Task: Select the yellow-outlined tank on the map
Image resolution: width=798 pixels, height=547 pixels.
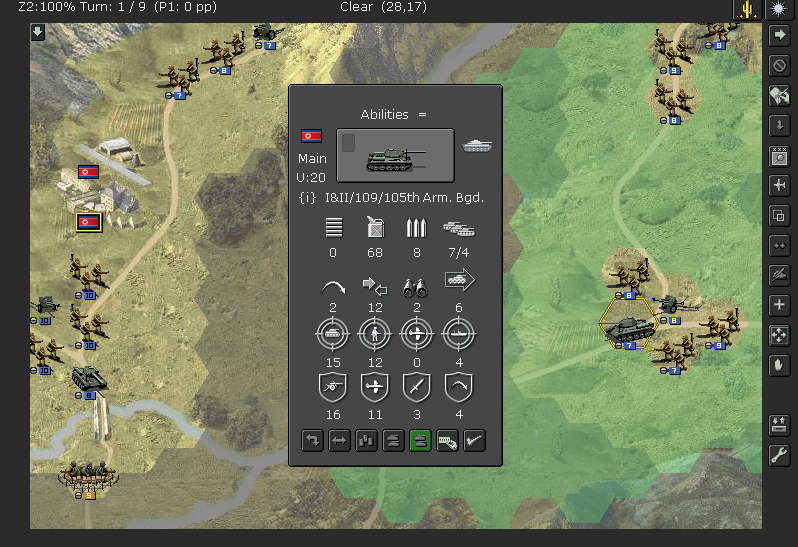Action: [x=628, y=328]
